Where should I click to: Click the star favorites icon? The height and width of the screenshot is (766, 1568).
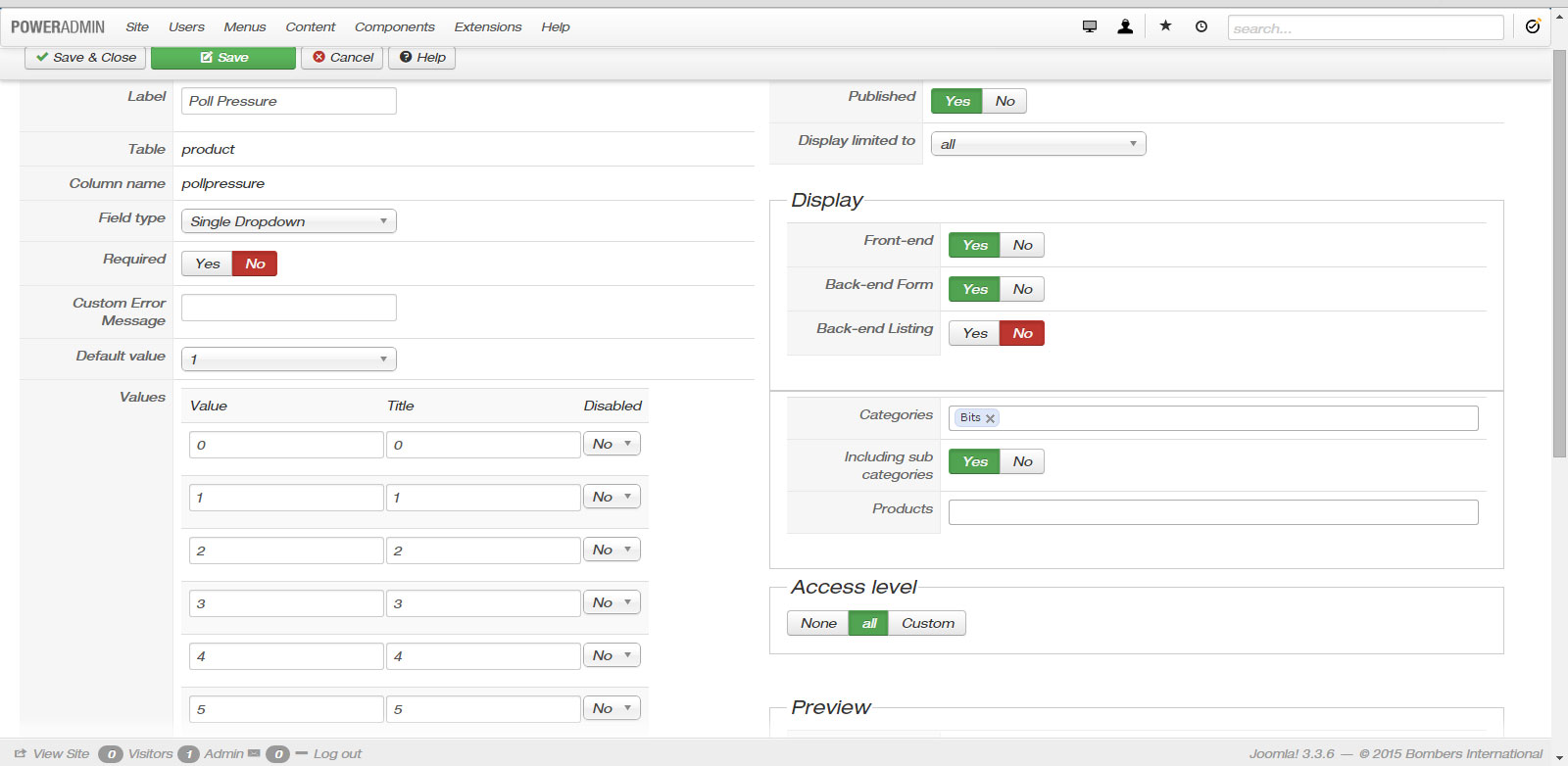(x=1165, y=25)
